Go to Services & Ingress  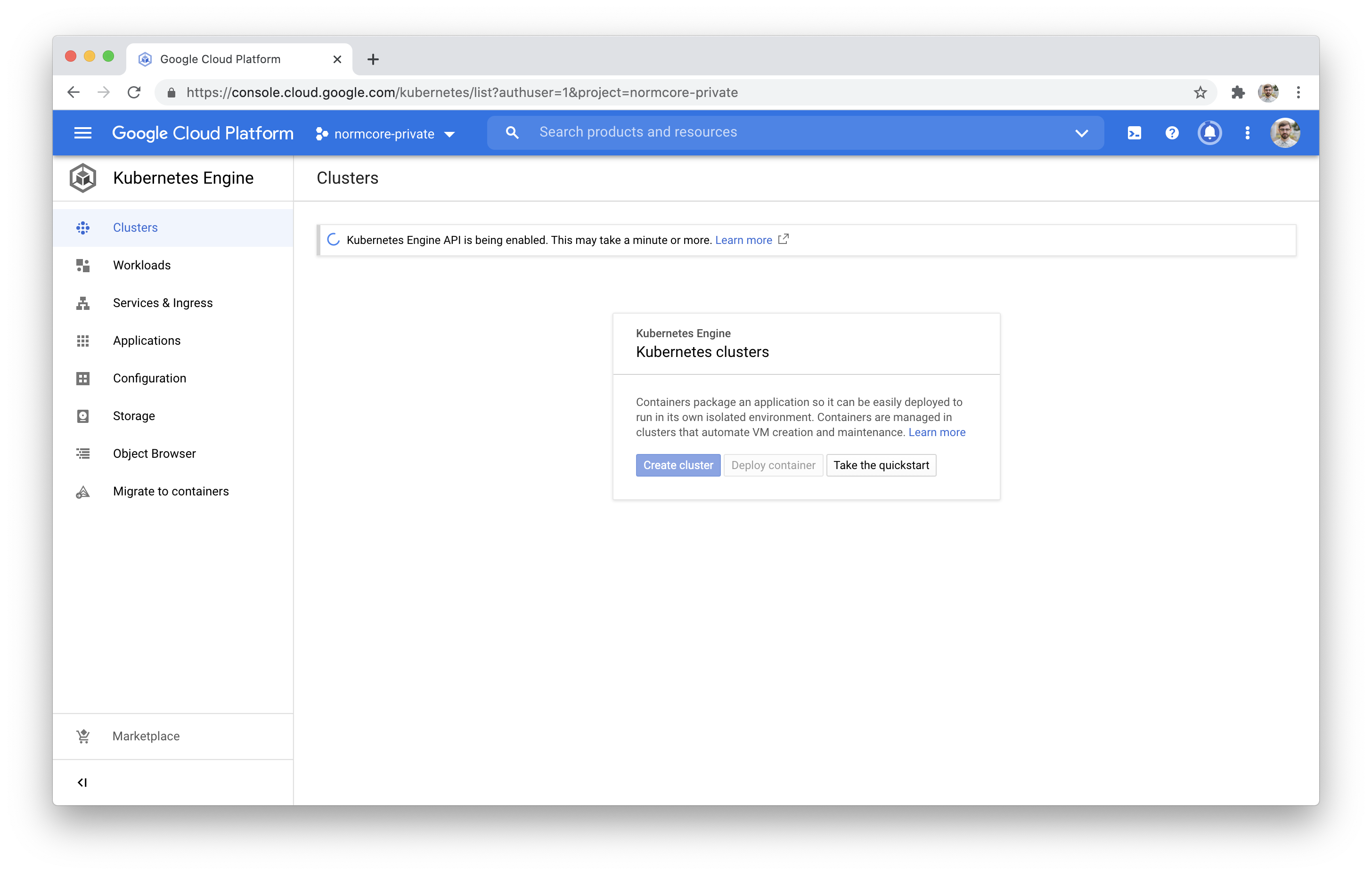tap(163, 302)
